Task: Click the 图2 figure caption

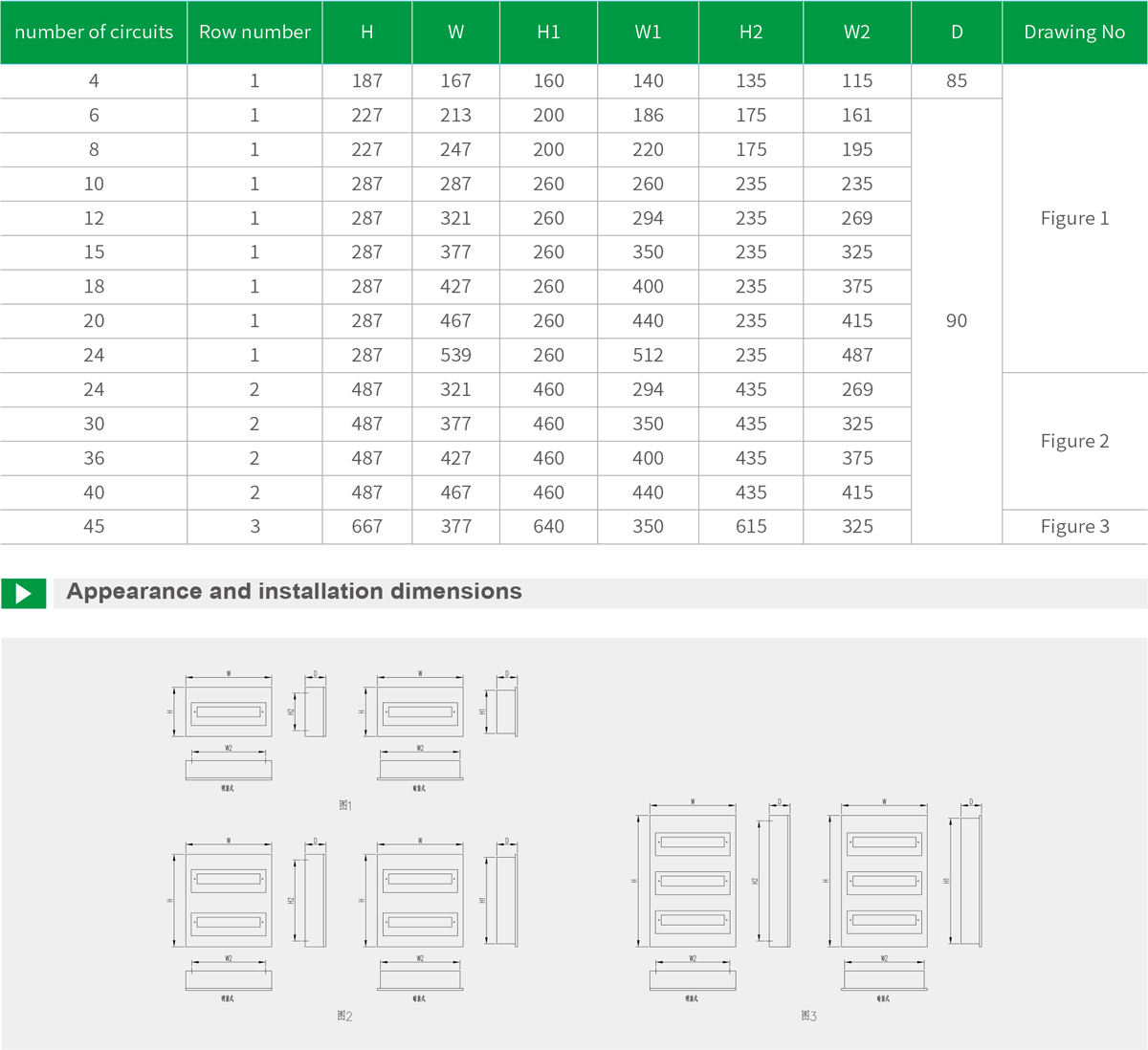Action: pyautogui.click(x=344, y=1016)
